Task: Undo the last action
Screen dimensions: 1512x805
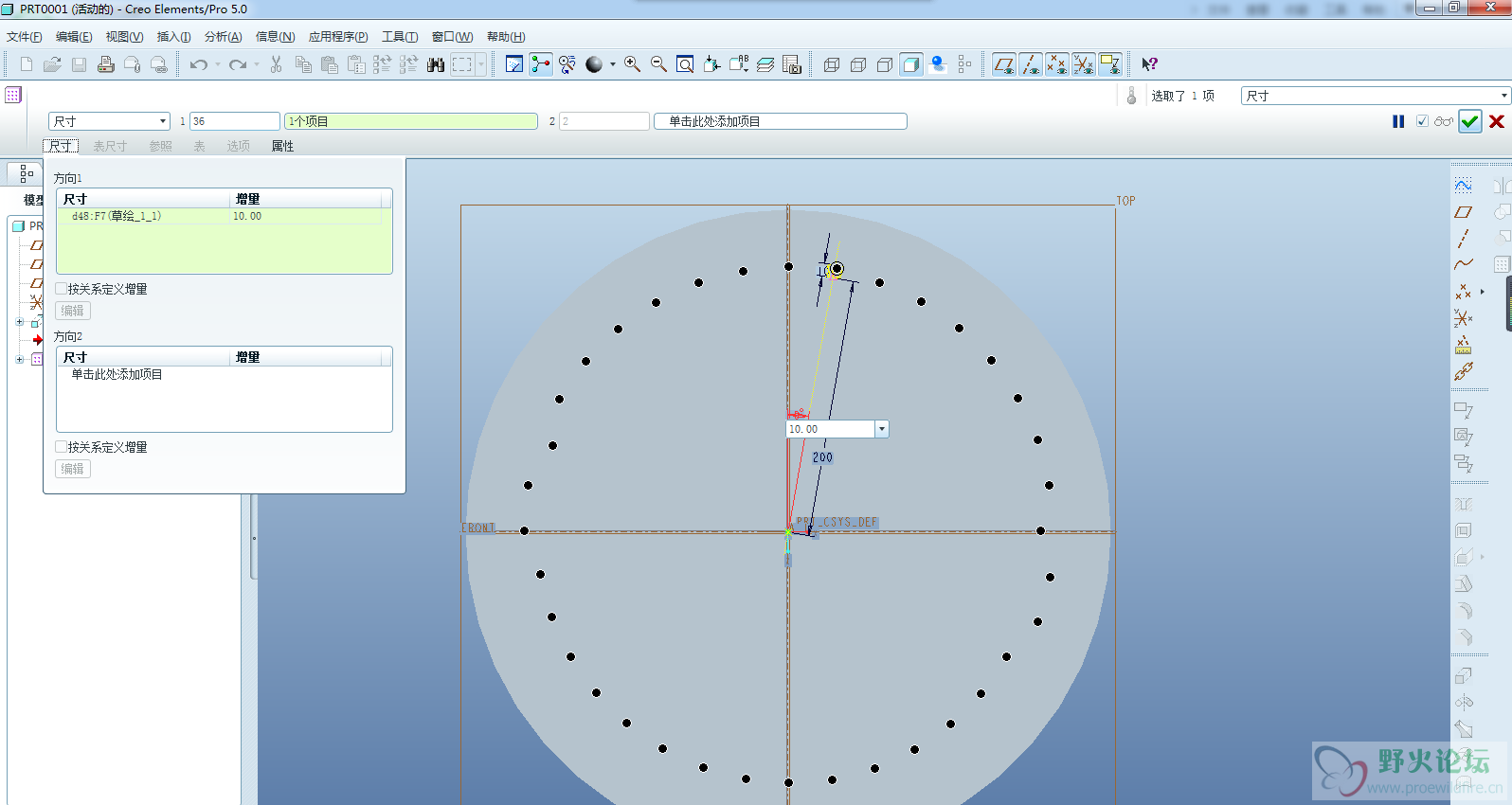Action: click(x=198, y=64)
